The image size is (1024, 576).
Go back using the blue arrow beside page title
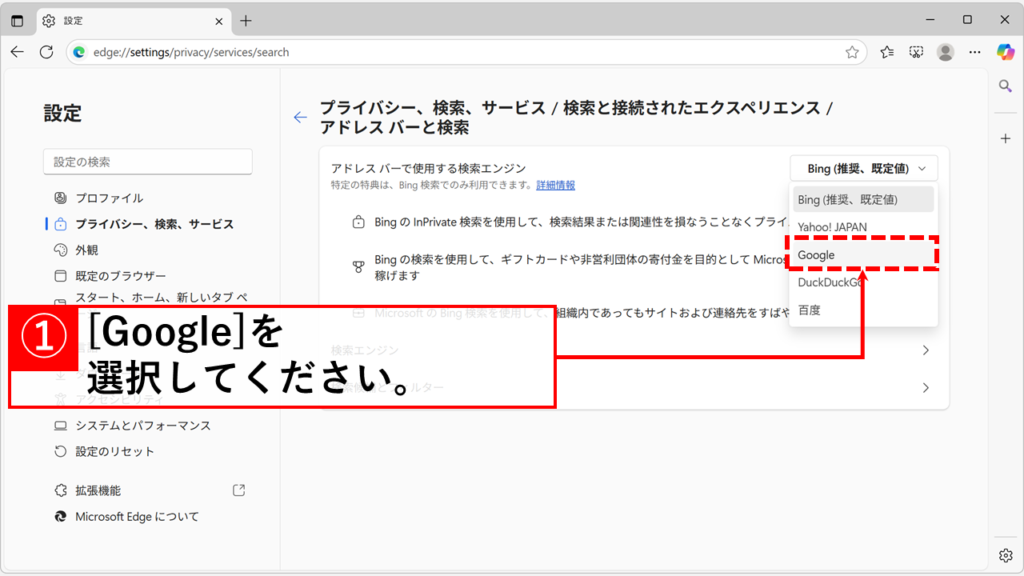pos(300,118)
